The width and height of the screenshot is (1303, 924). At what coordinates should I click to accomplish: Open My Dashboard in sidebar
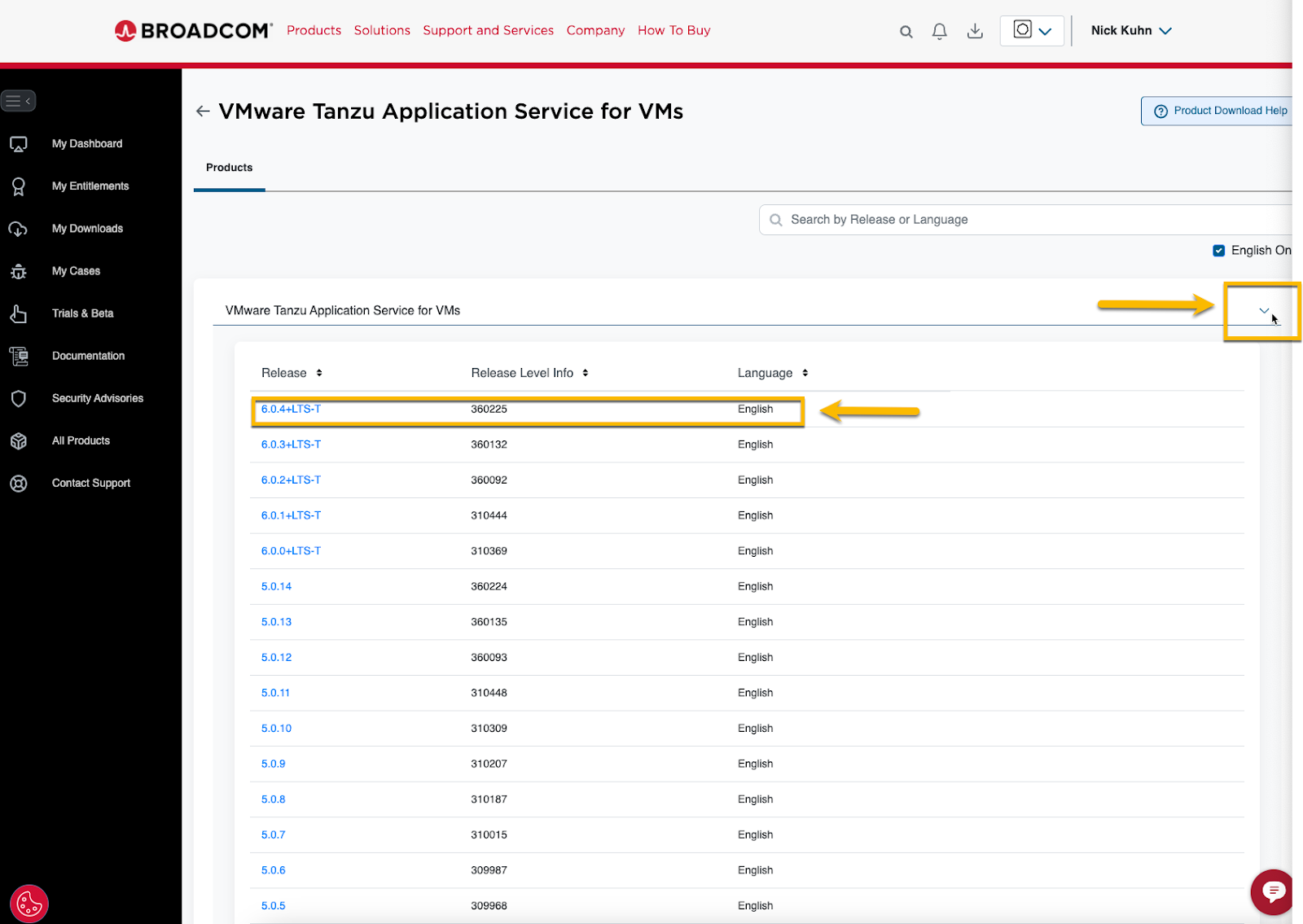coord(87,144)
